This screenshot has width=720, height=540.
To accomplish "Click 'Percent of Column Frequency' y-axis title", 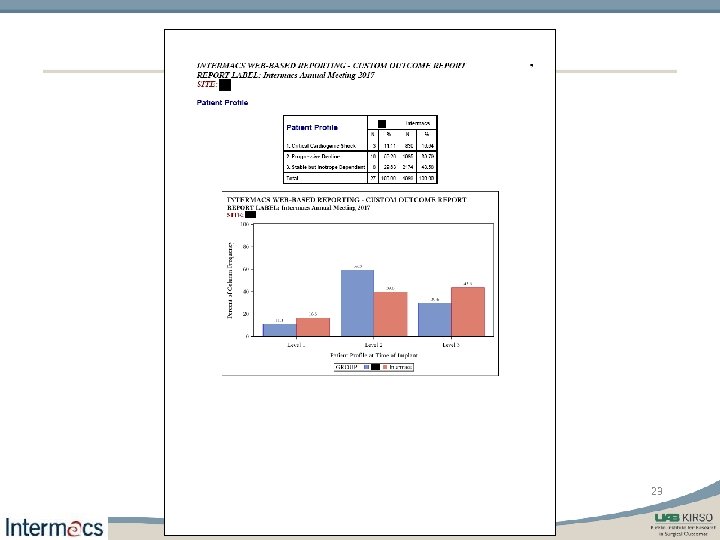I will pos(230,280).
